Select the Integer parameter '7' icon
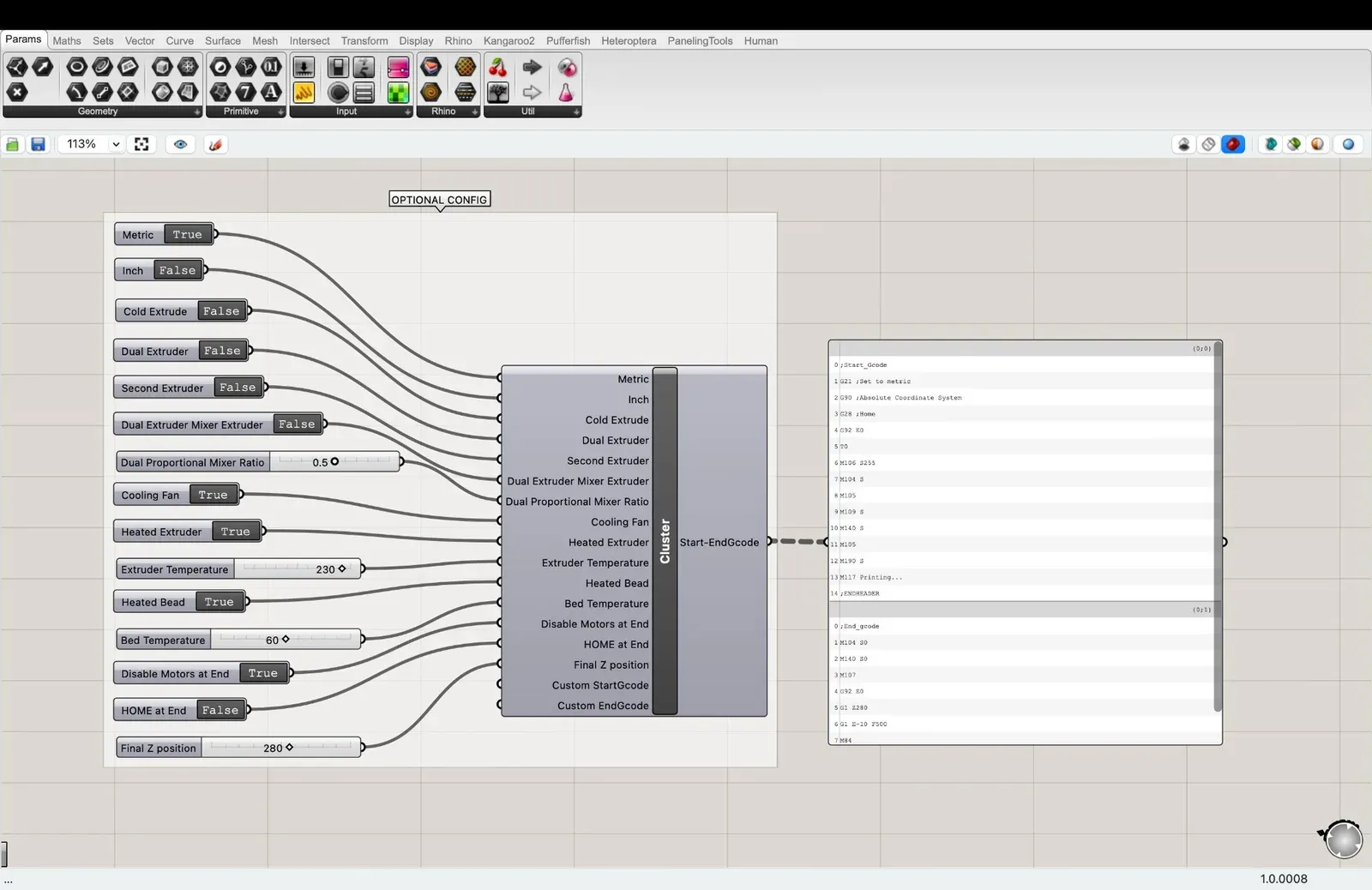This screenshot has width=1372, height=890. (x=246, y=92)
